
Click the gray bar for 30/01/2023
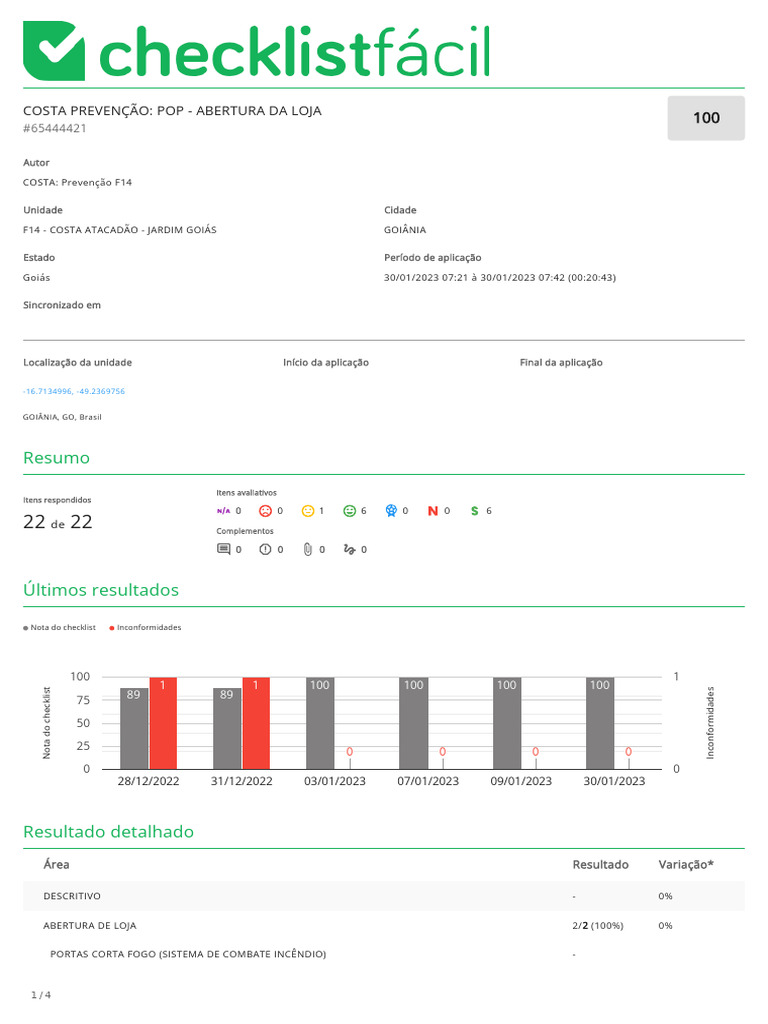coord(600,723)
